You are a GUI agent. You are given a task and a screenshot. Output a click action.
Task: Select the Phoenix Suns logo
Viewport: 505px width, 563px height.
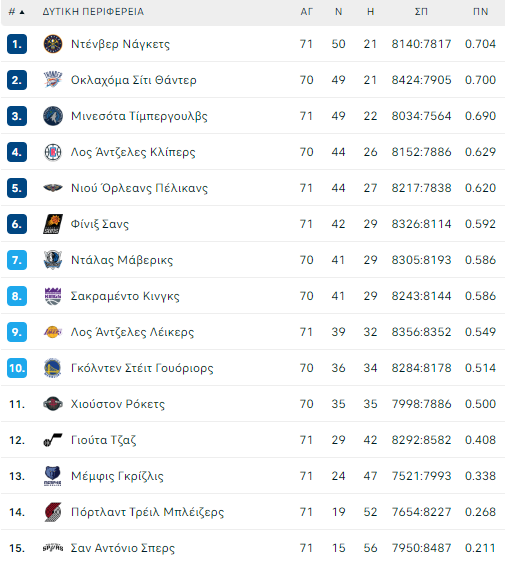coord(53,224)
